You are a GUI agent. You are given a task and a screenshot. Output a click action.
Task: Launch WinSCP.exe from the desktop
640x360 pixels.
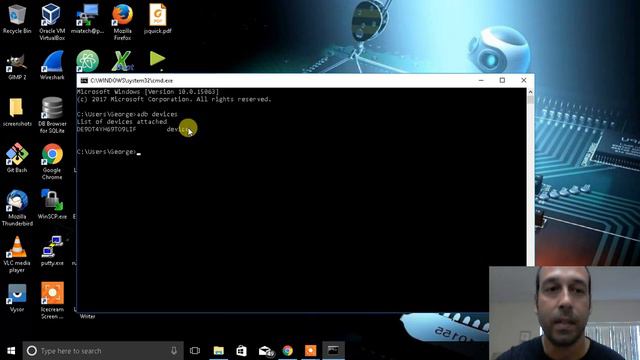[52, 204]
